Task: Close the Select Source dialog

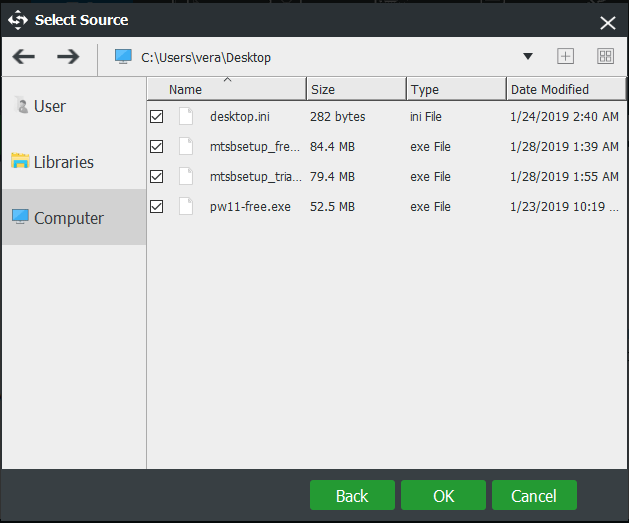Action: 608,23
